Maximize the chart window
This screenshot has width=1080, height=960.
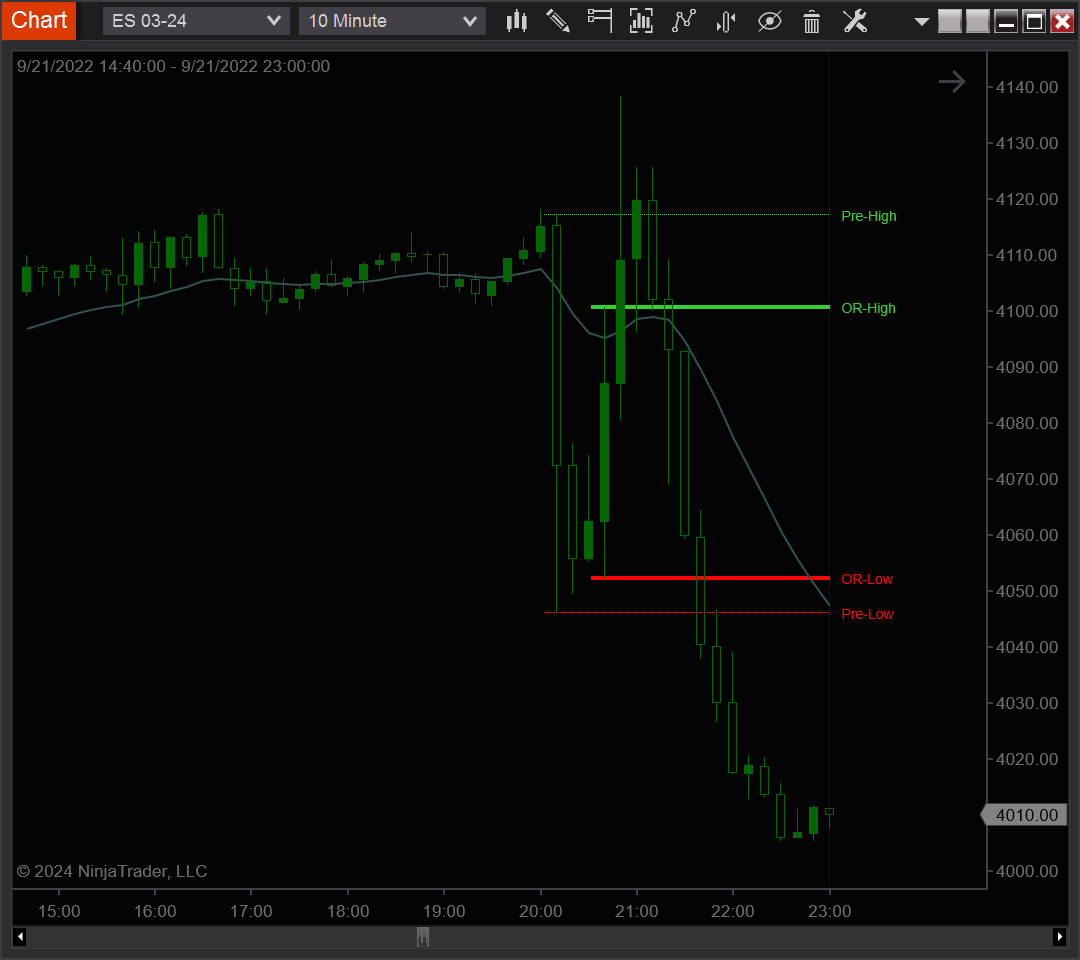[1034, 21]
